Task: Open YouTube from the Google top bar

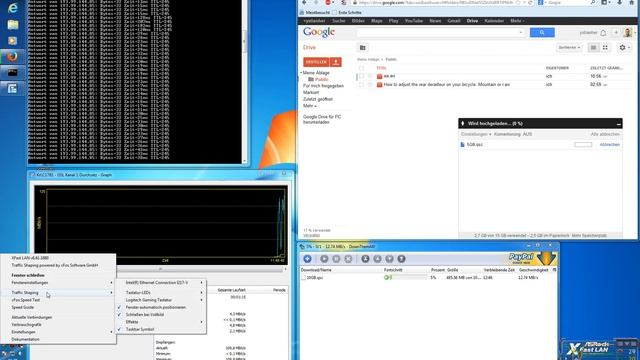Action: click(413, 20)
